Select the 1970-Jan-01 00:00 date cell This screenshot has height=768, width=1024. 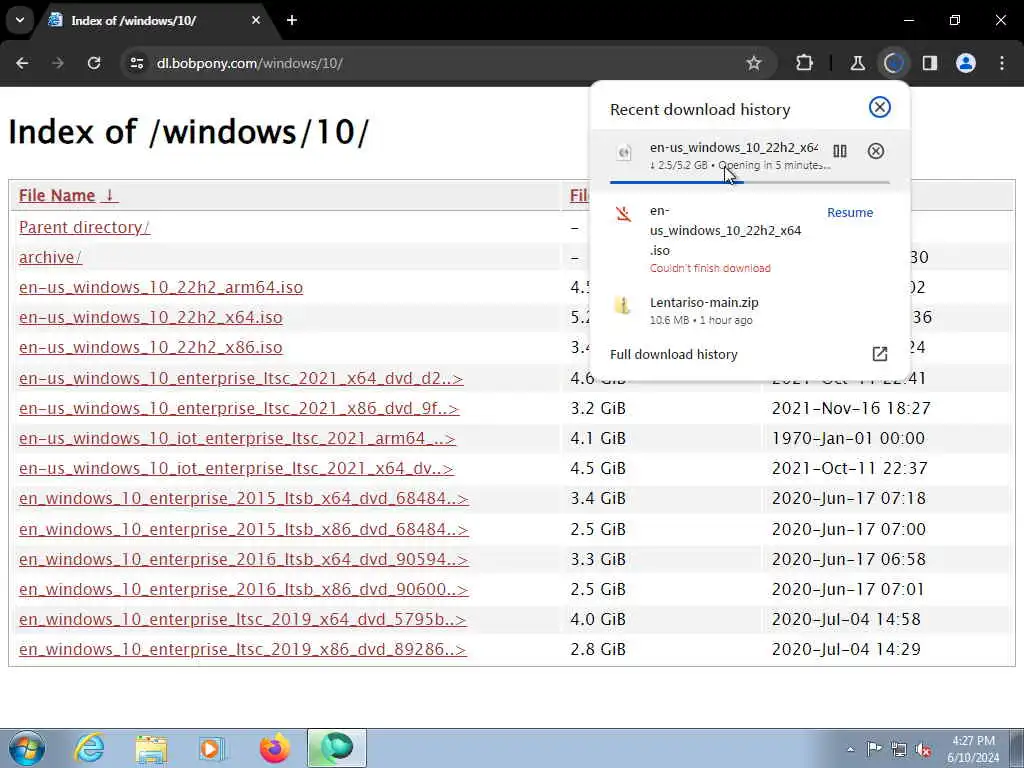click(x=848, y=438)
